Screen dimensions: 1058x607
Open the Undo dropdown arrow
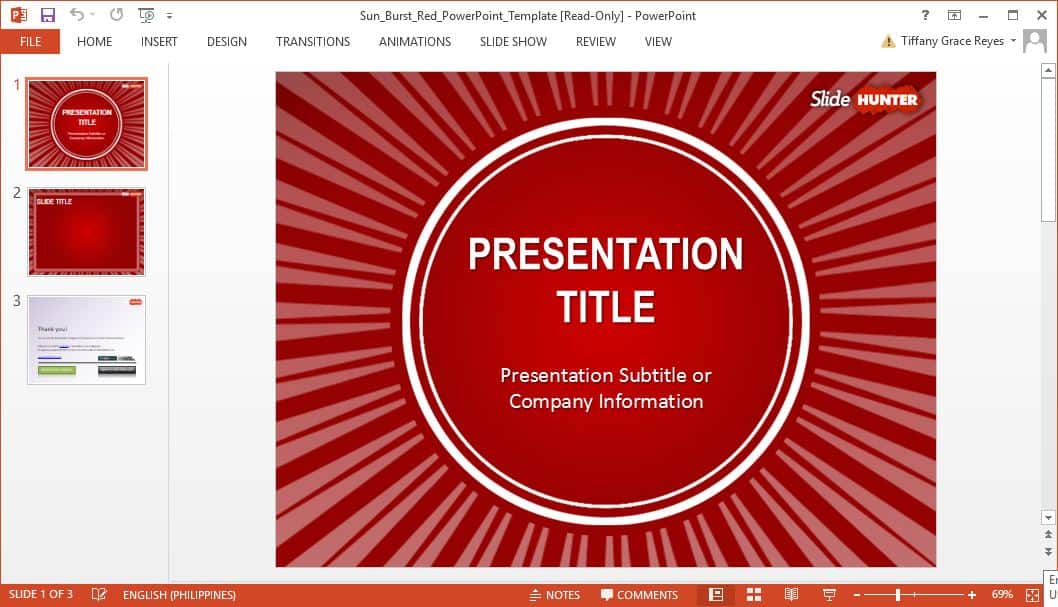pyautogui.click(x=92, y=15)
